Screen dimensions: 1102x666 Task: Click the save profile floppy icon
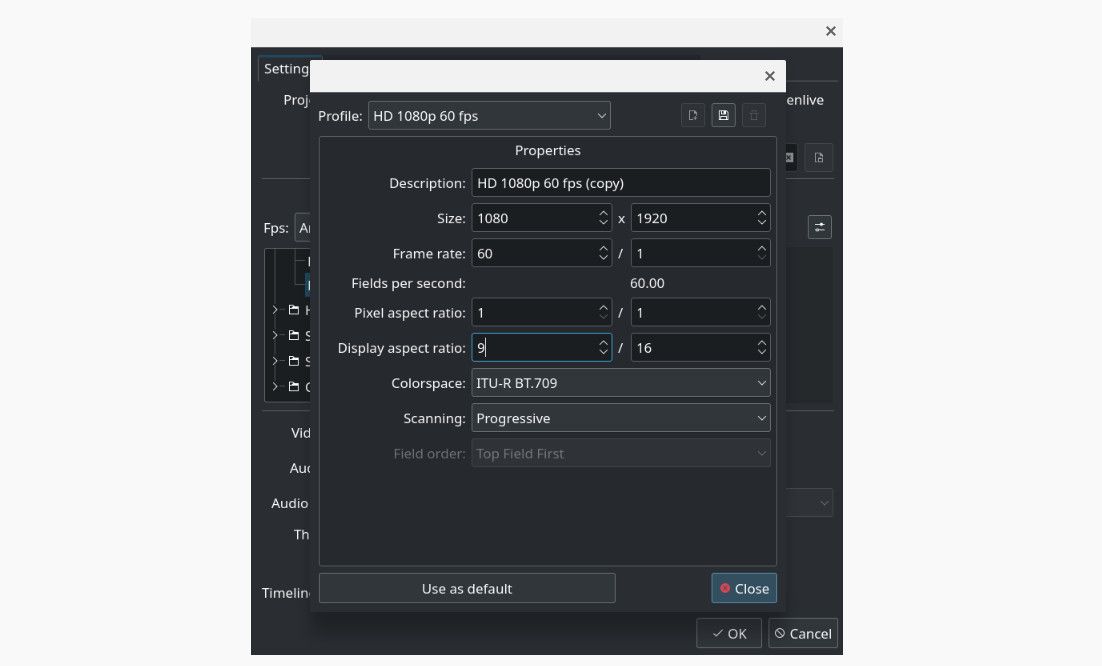pos(723,115)
